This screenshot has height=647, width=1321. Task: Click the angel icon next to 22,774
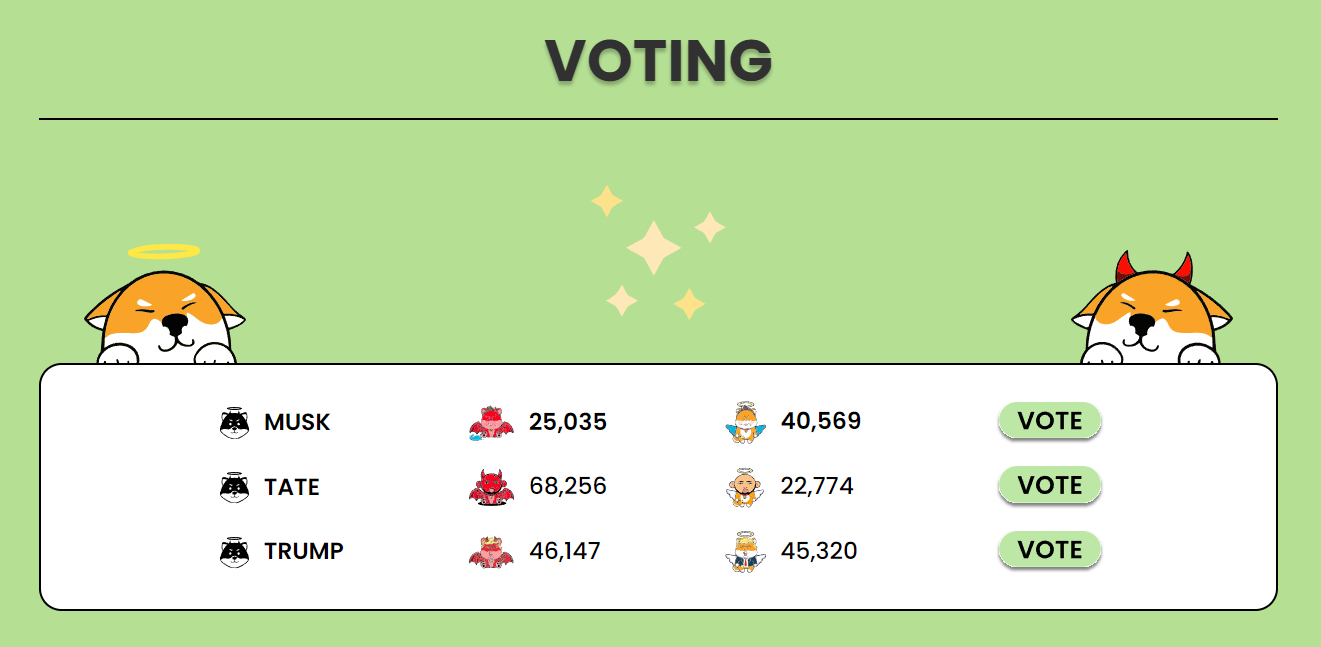745,487
